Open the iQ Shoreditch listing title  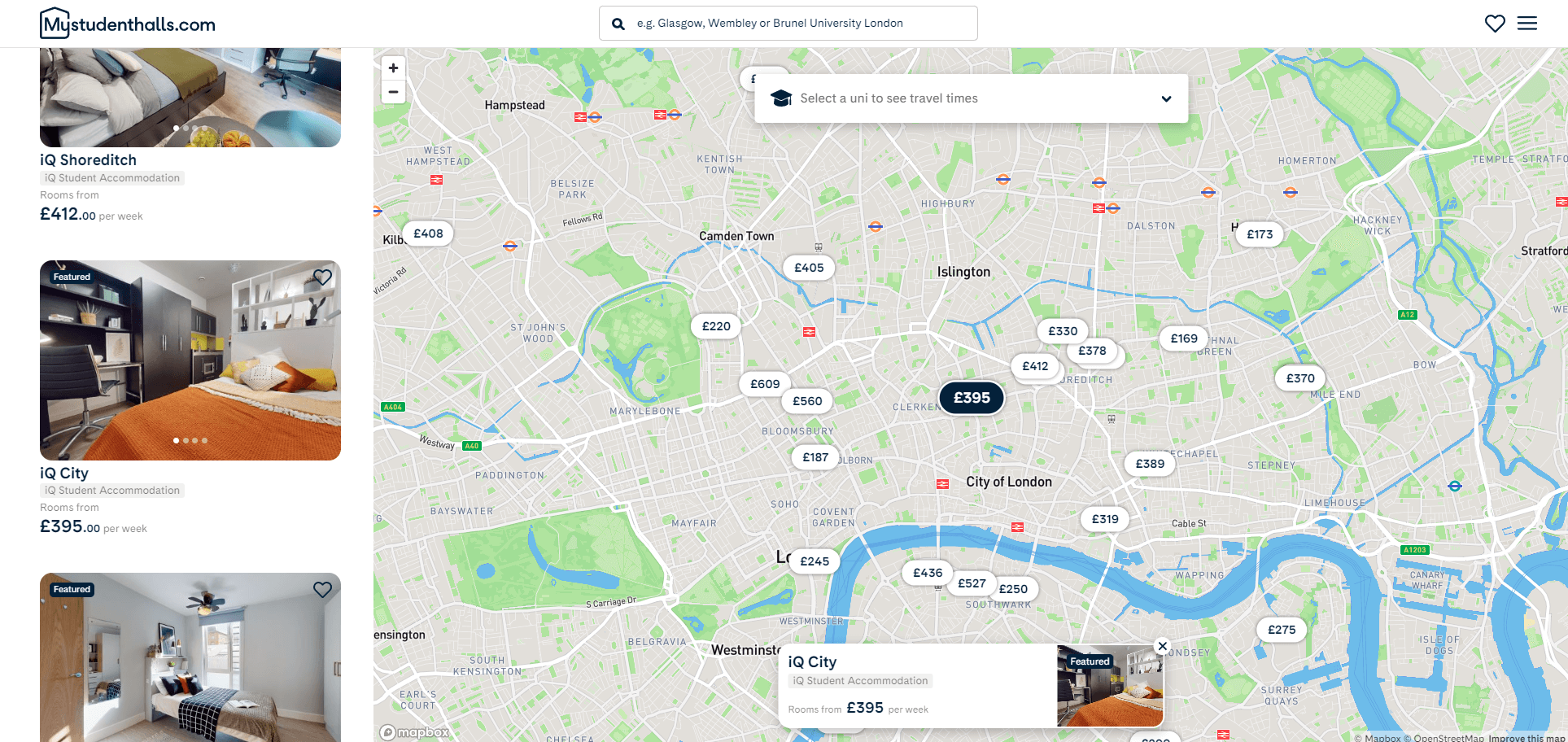tap(88, 160)
